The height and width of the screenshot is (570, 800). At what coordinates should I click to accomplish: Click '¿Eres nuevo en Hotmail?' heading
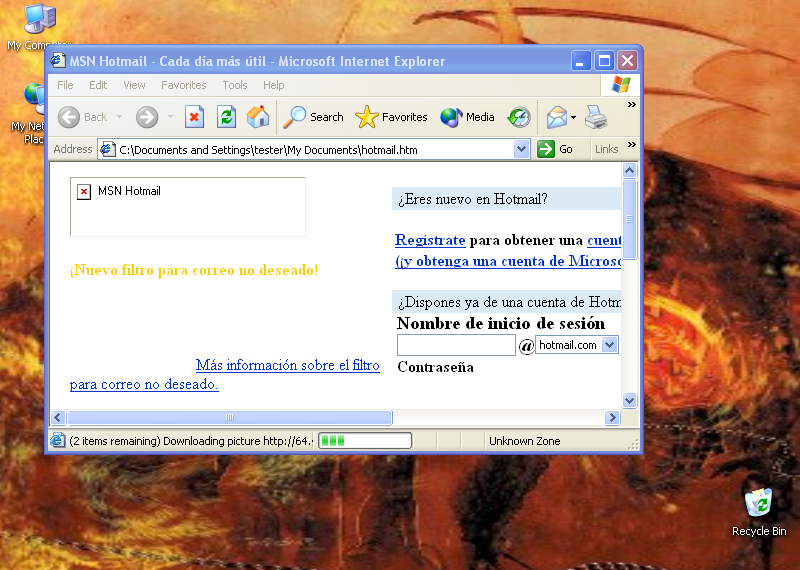472,199
